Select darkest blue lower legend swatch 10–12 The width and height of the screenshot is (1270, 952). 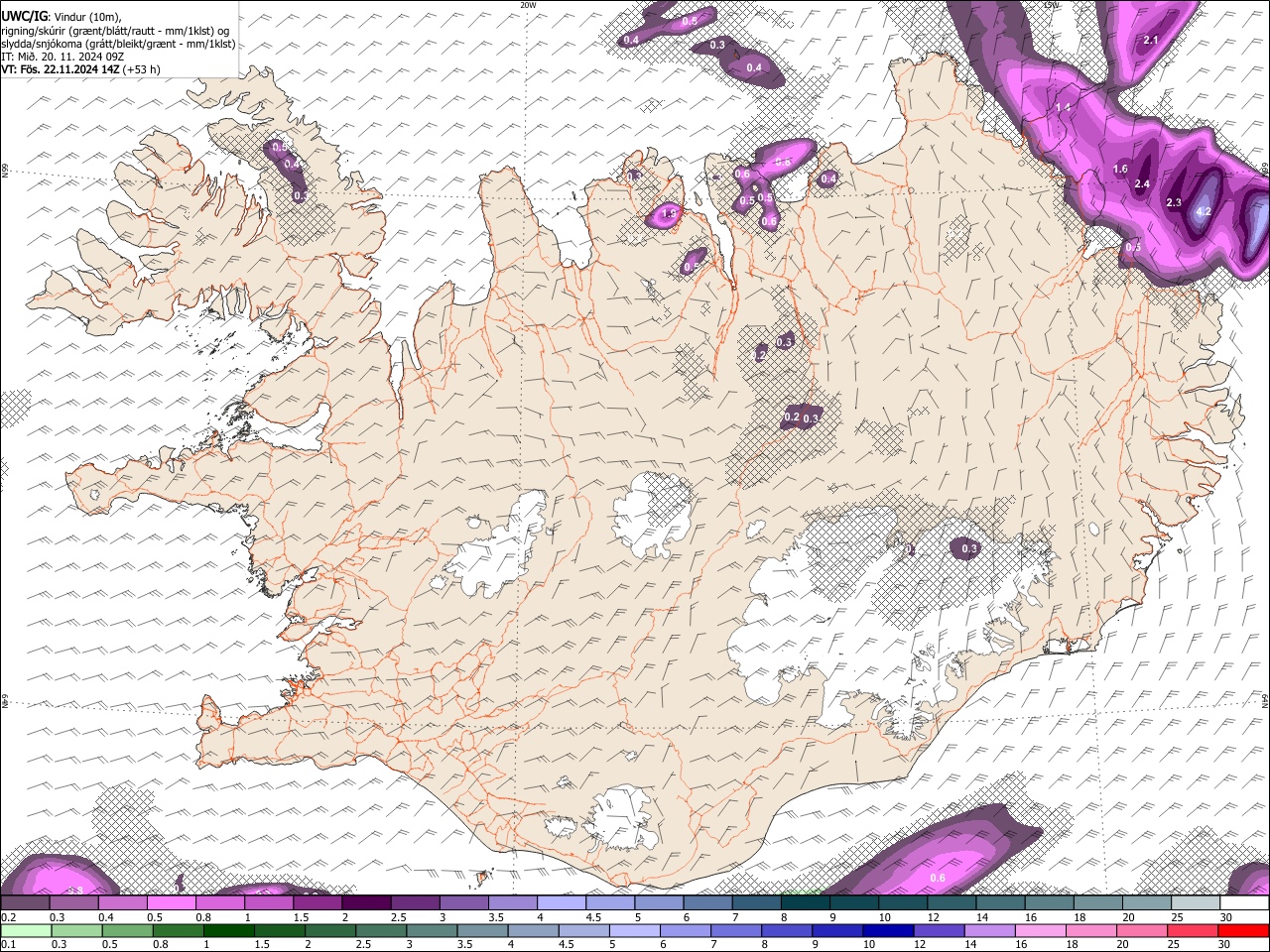[887, 930]
